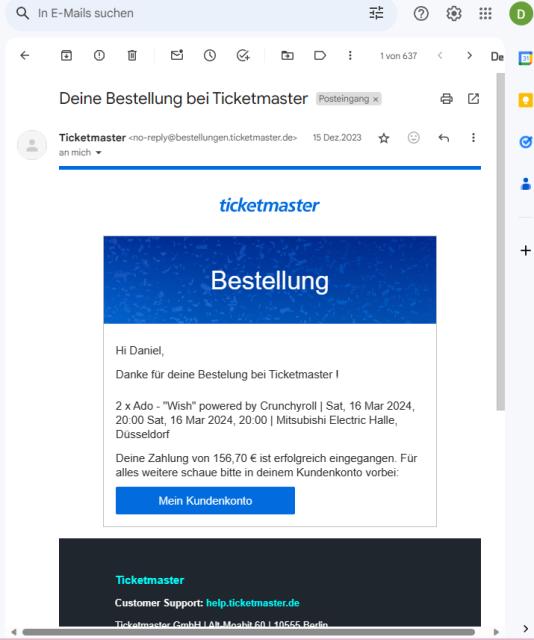Click the vertical scrollbar thumb

[x=501, y=242]
